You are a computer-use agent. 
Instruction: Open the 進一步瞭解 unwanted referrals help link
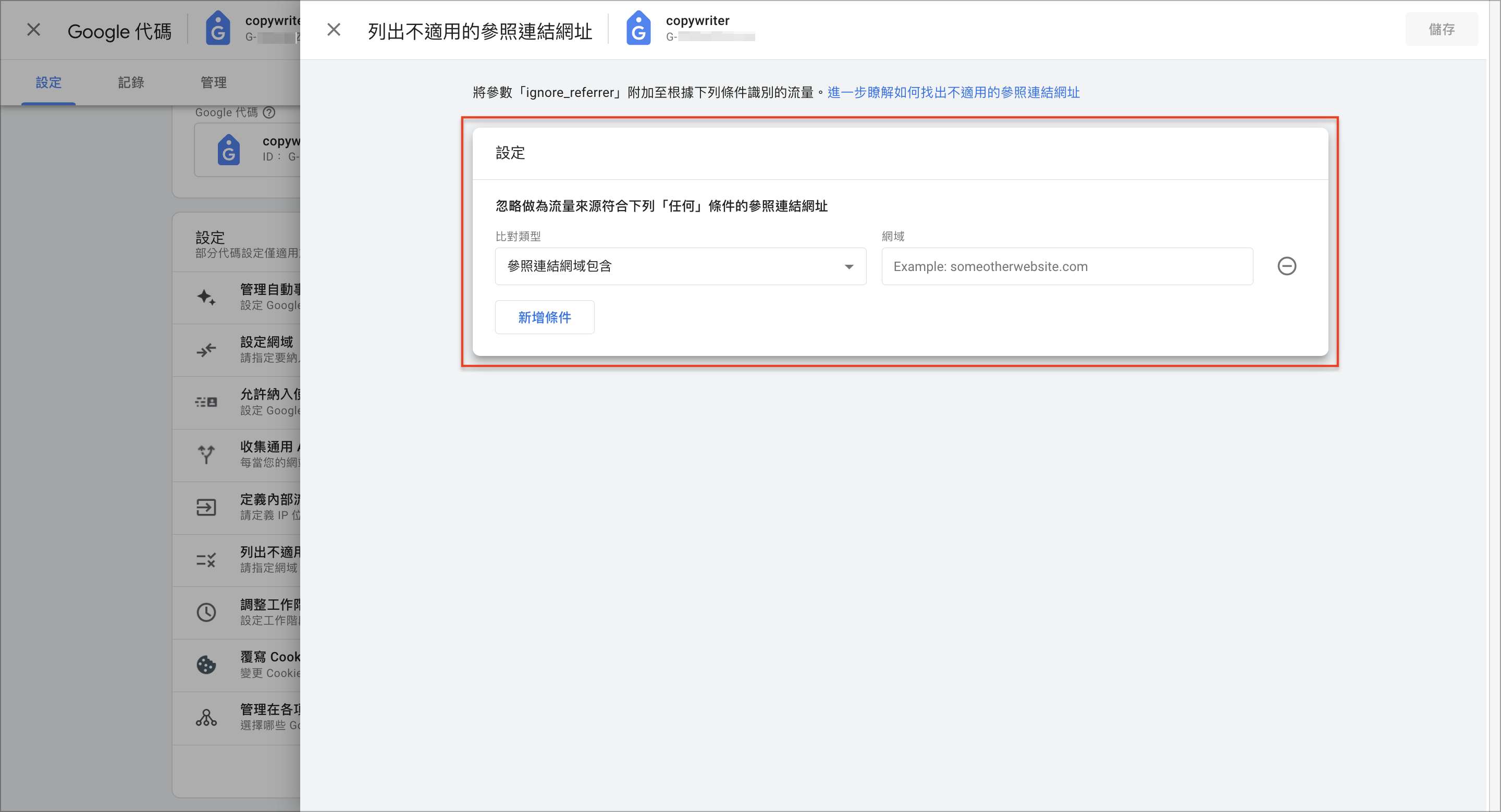tap(953, 93)
